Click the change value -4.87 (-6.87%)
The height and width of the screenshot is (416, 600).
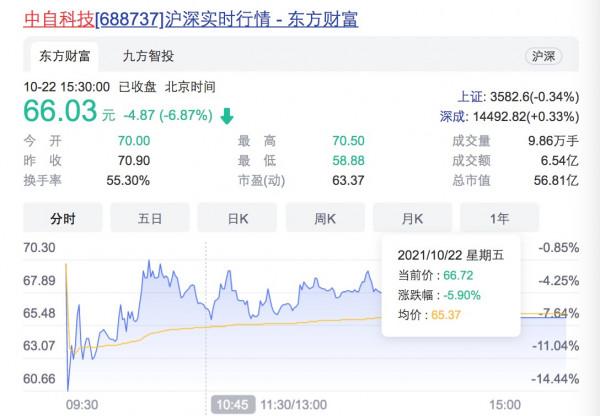pos(168,115)
